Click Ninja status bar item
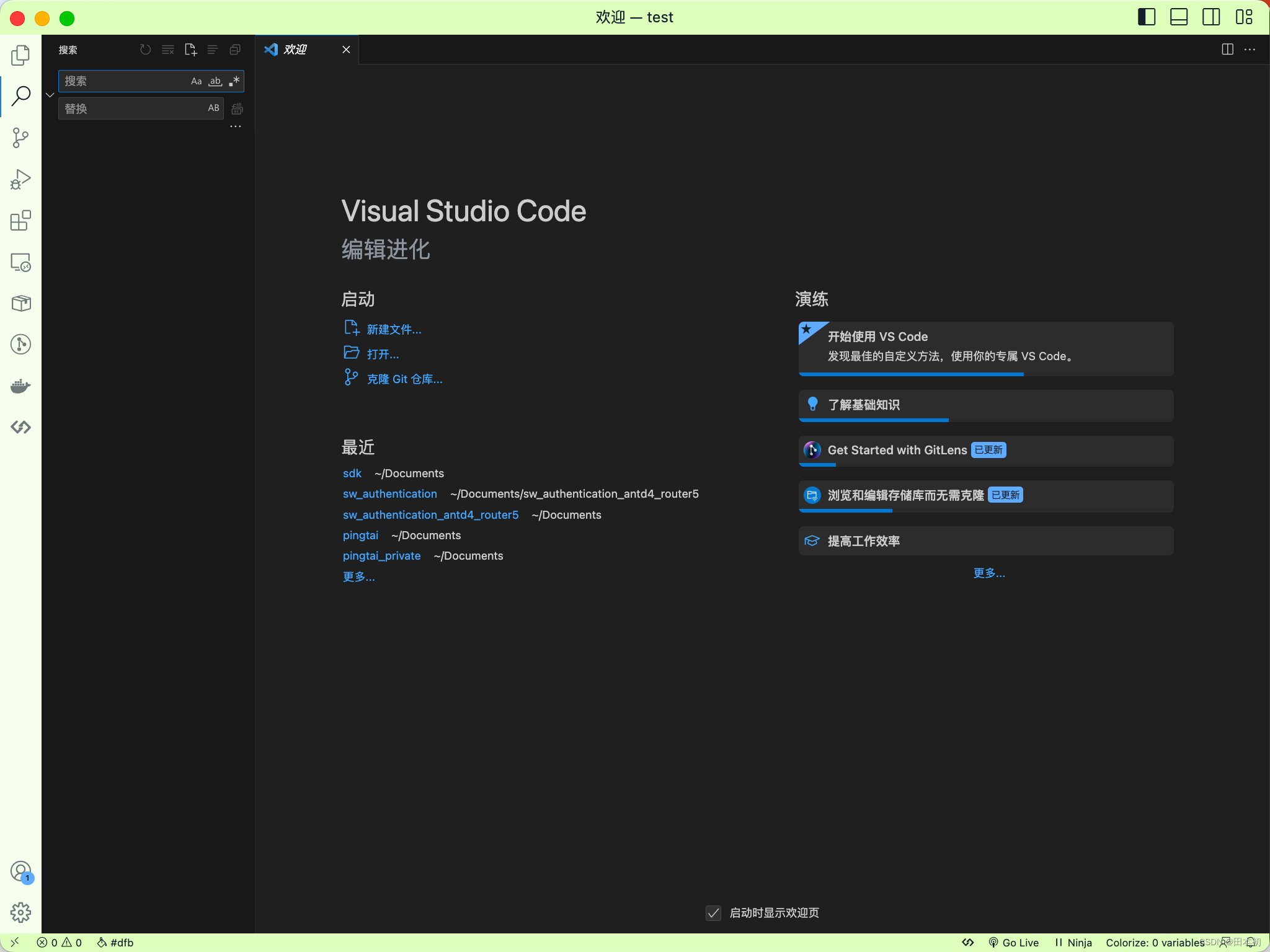Image resolution: width=1270 pixels, height=952 pixels. coord(1073,942)
